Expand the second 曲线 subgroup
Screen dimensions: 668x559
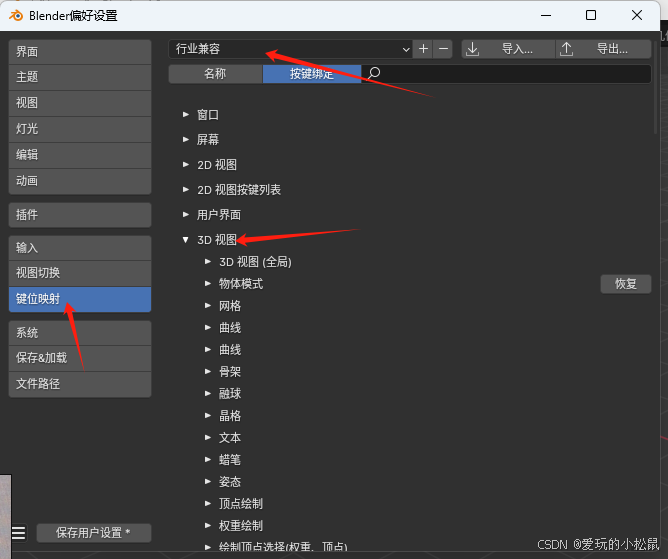208,349
